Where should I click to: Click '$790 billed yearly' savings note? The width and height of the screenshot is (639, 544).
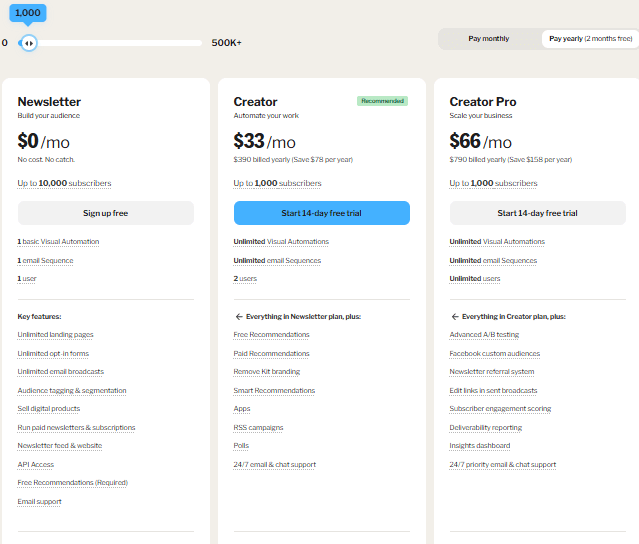pos(511,160)
